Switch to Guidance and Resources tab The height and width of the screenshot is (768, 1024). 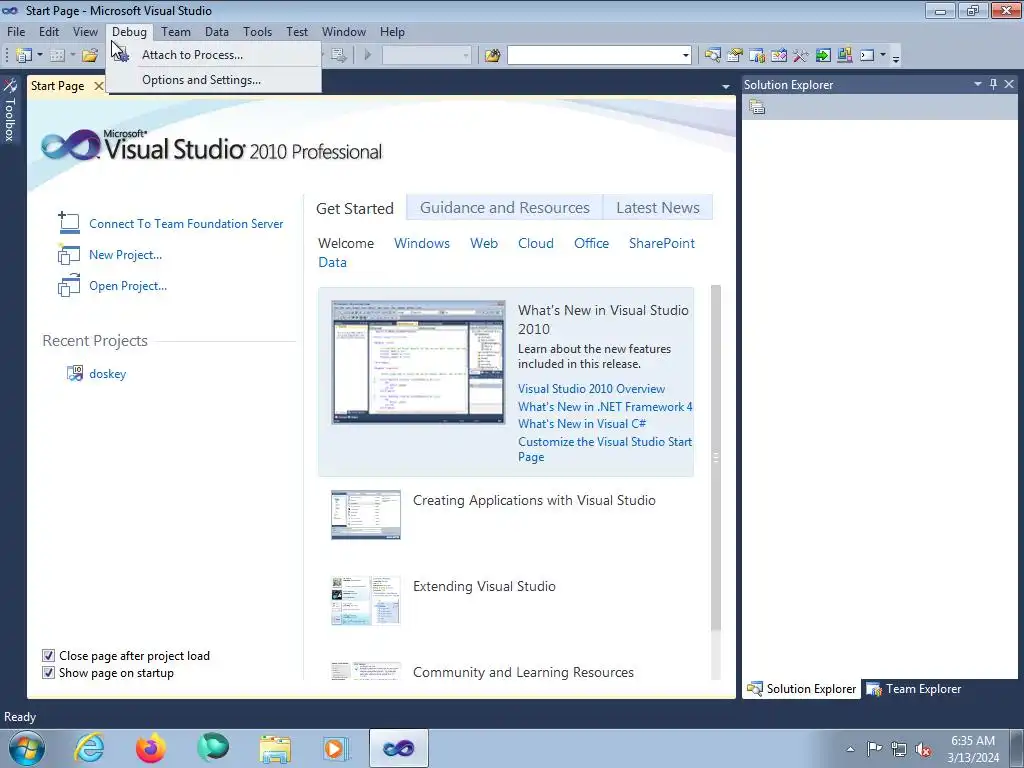coord(505,208)
